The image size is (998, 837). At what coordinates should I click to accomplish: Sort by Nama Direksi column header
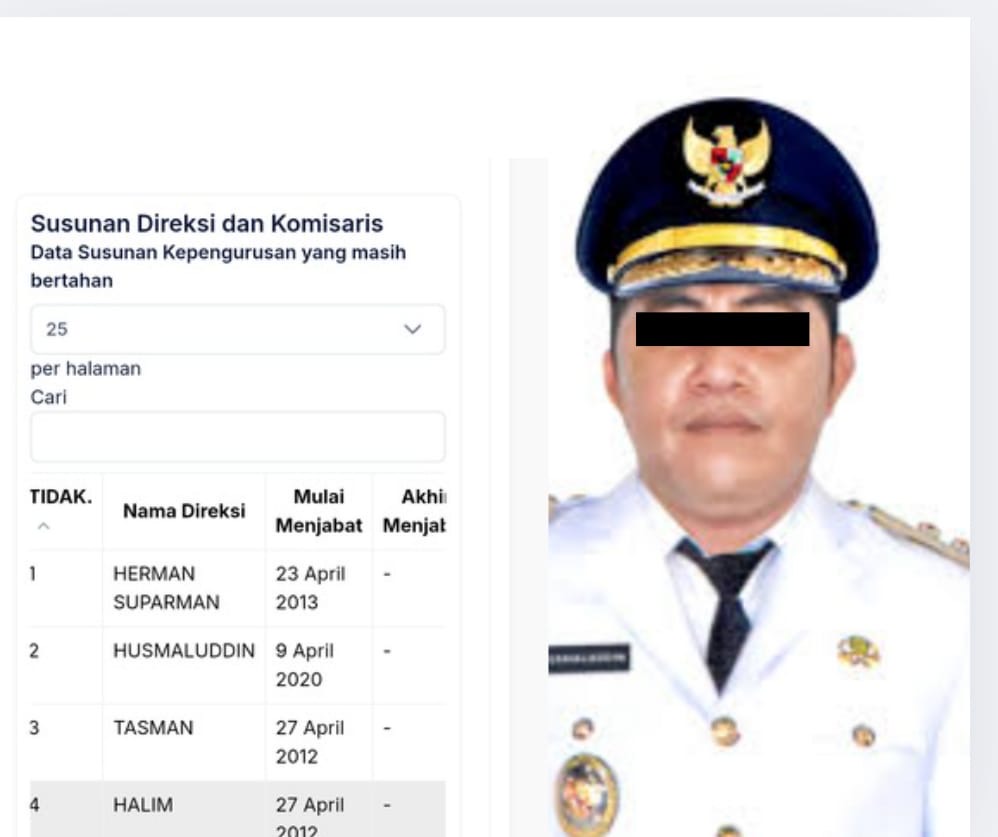tap(184, 511)
